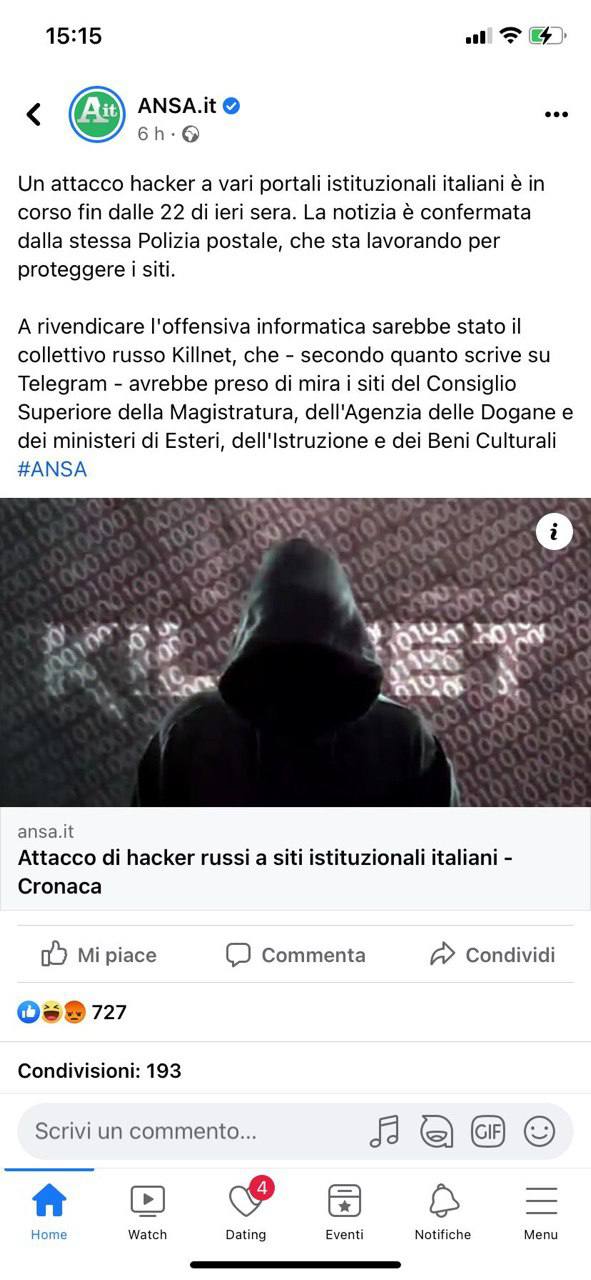Image resolution: width=591 pixels, height=1280 pixels.
Task: Open the ANSA.it profile avatar
Action: tap(97, 115)
